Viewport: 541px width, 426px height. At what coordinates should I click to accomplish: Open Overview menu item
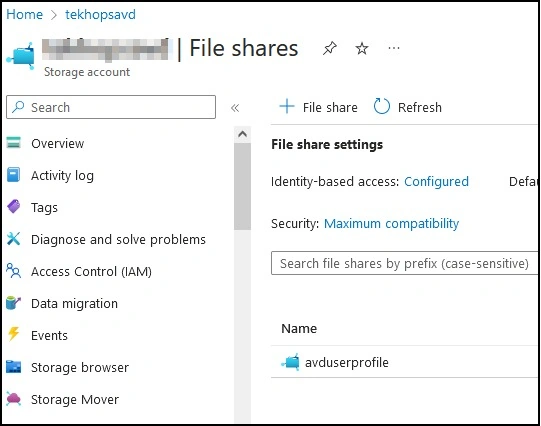(x=57, y=143)
